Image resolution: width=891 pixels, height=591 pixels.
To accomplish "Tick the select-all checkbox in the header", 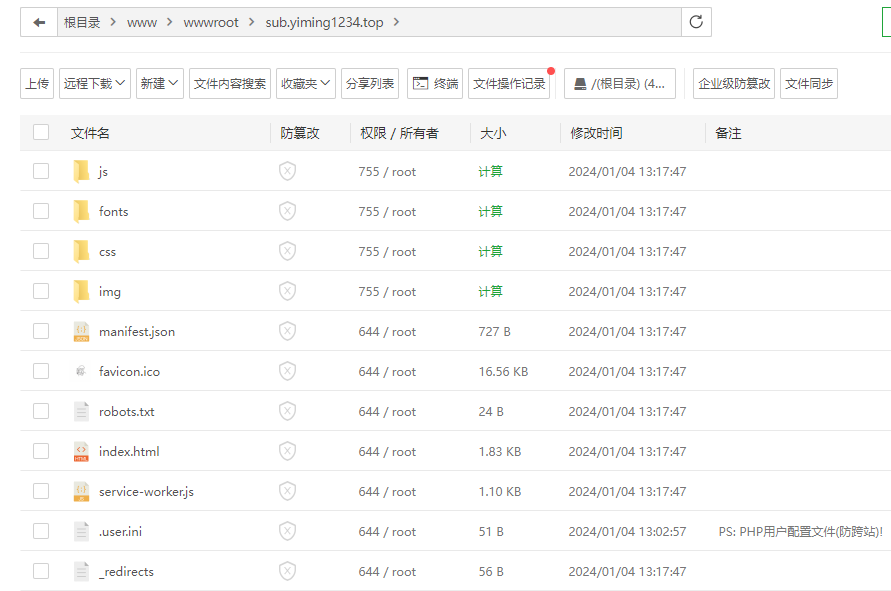I will point(41,132).
